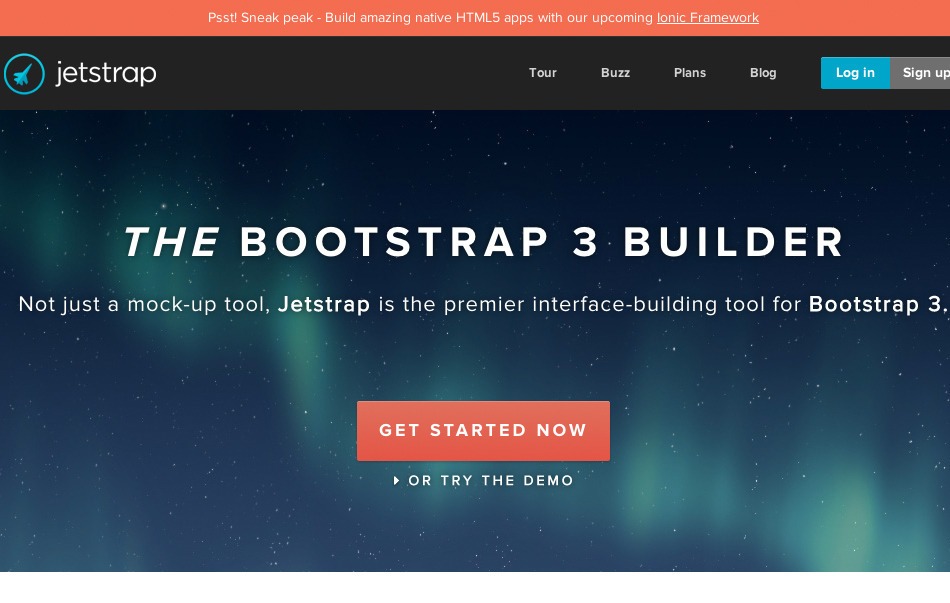This screenshot has width=950, height=603.
Task: Click the 'Psst! Sneak peak' banner text
Action: (483, 18)
